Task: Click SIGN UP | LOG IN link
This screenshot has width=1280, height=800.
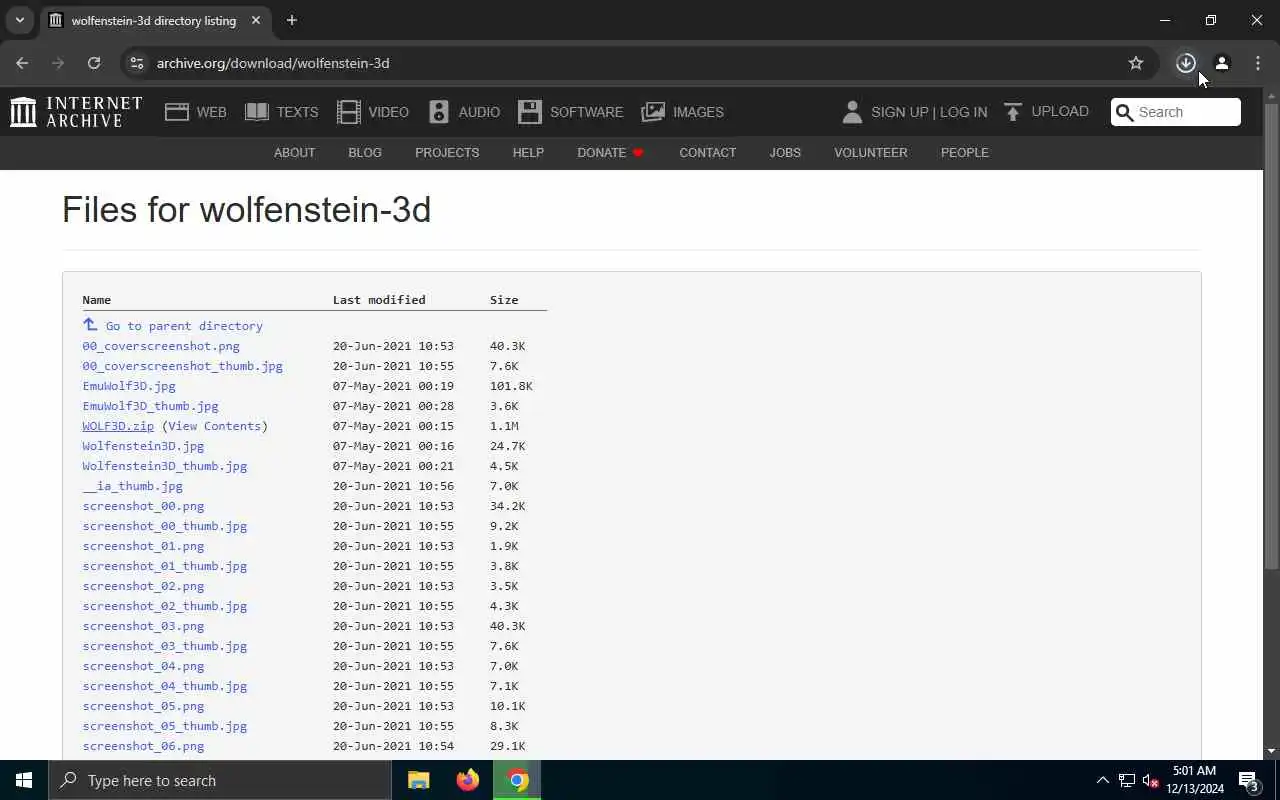Action: click(929, 112)
